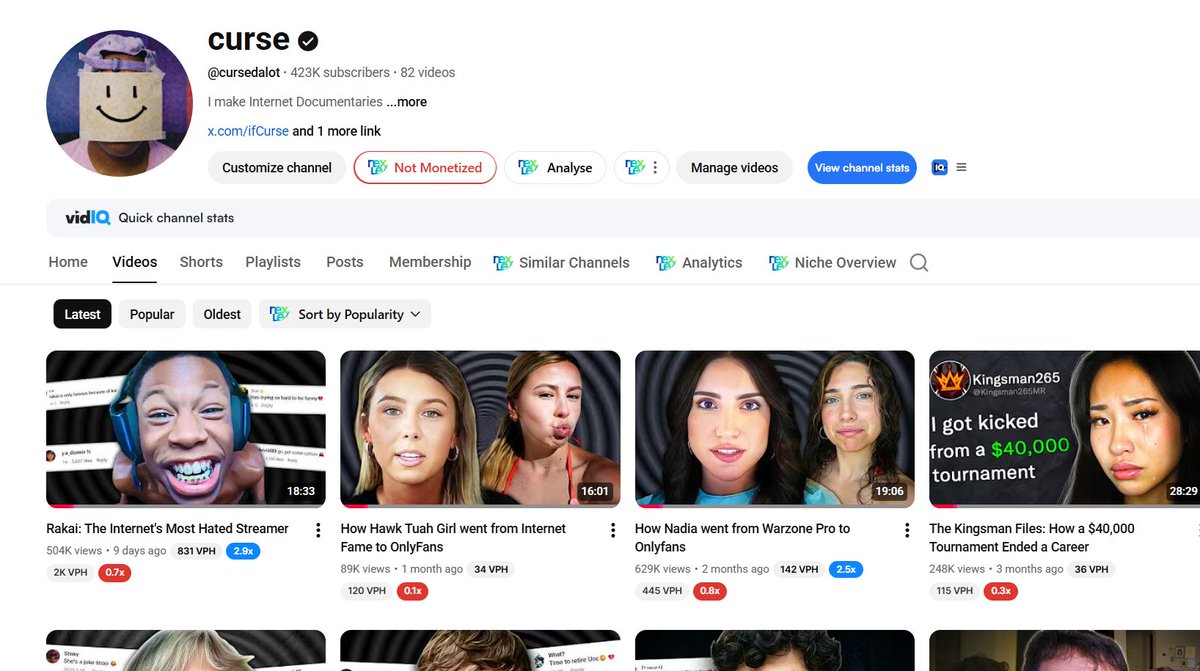Click the red 0.7x badge under Rakai video
1200x671 pixels.
click(115, 573)
